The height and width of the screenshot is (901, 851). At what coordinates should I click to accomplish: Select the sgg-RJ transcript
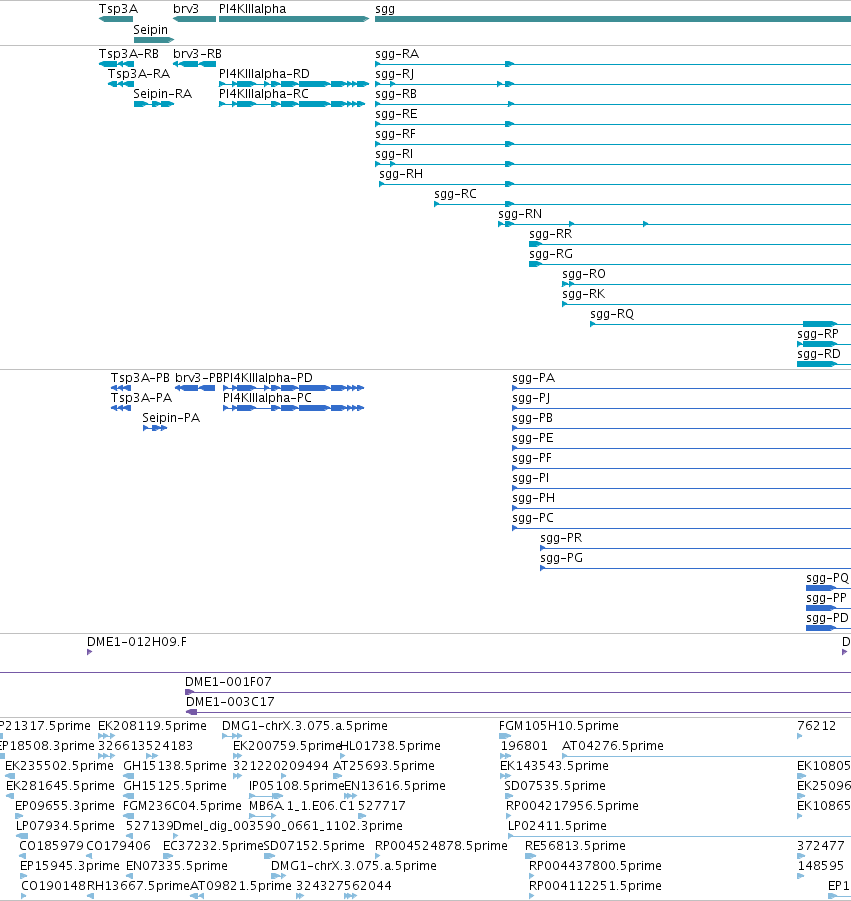pos(613,84)
